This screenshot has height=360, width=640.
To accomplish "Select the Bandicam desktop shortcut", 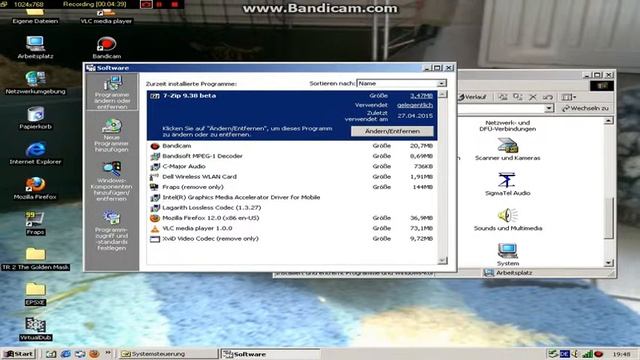I will click(x=107, y=47).
